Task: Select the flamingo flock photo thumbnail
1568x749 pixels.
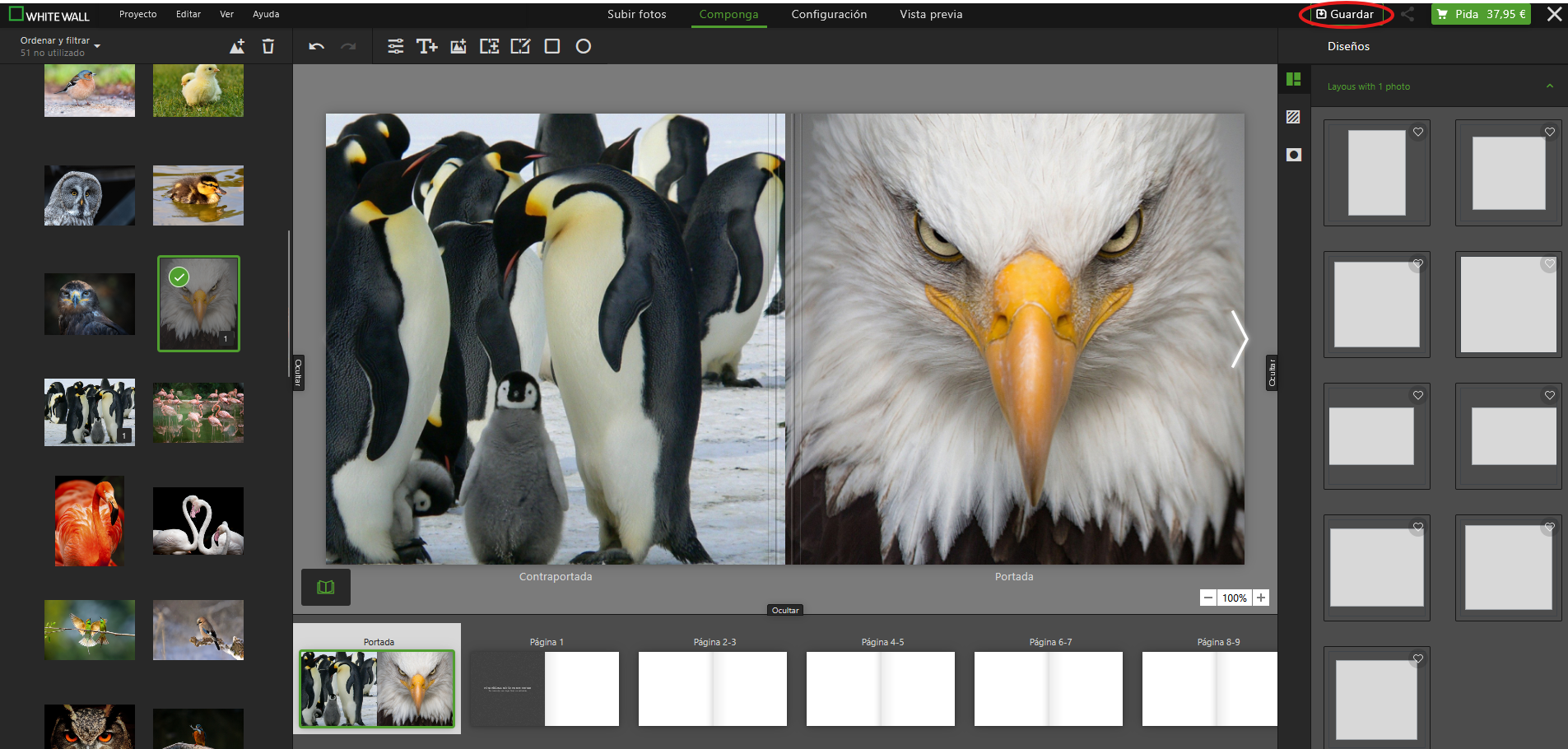Action: click(198, 412)
